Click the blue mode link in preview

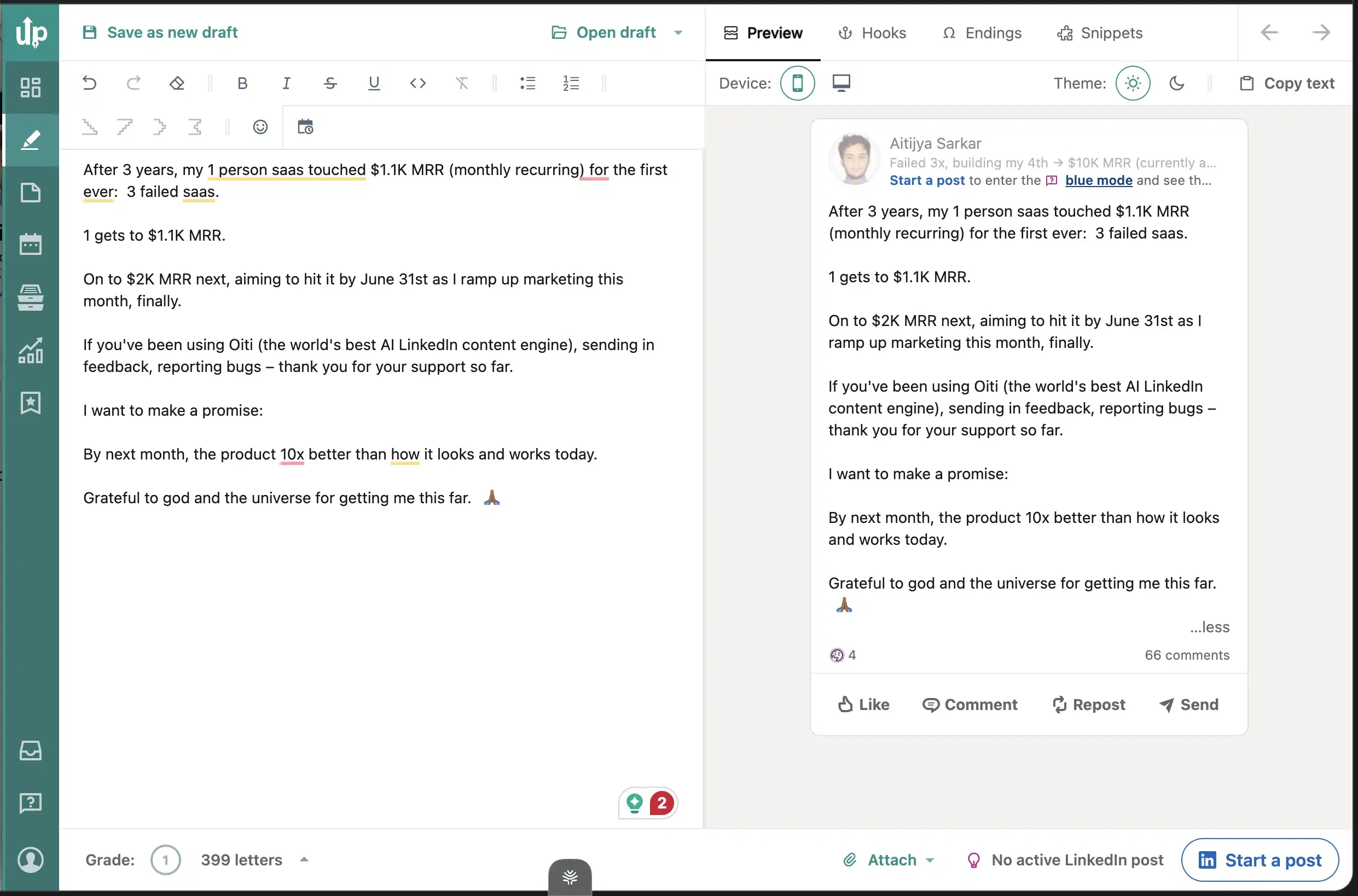click(1099, 181)
